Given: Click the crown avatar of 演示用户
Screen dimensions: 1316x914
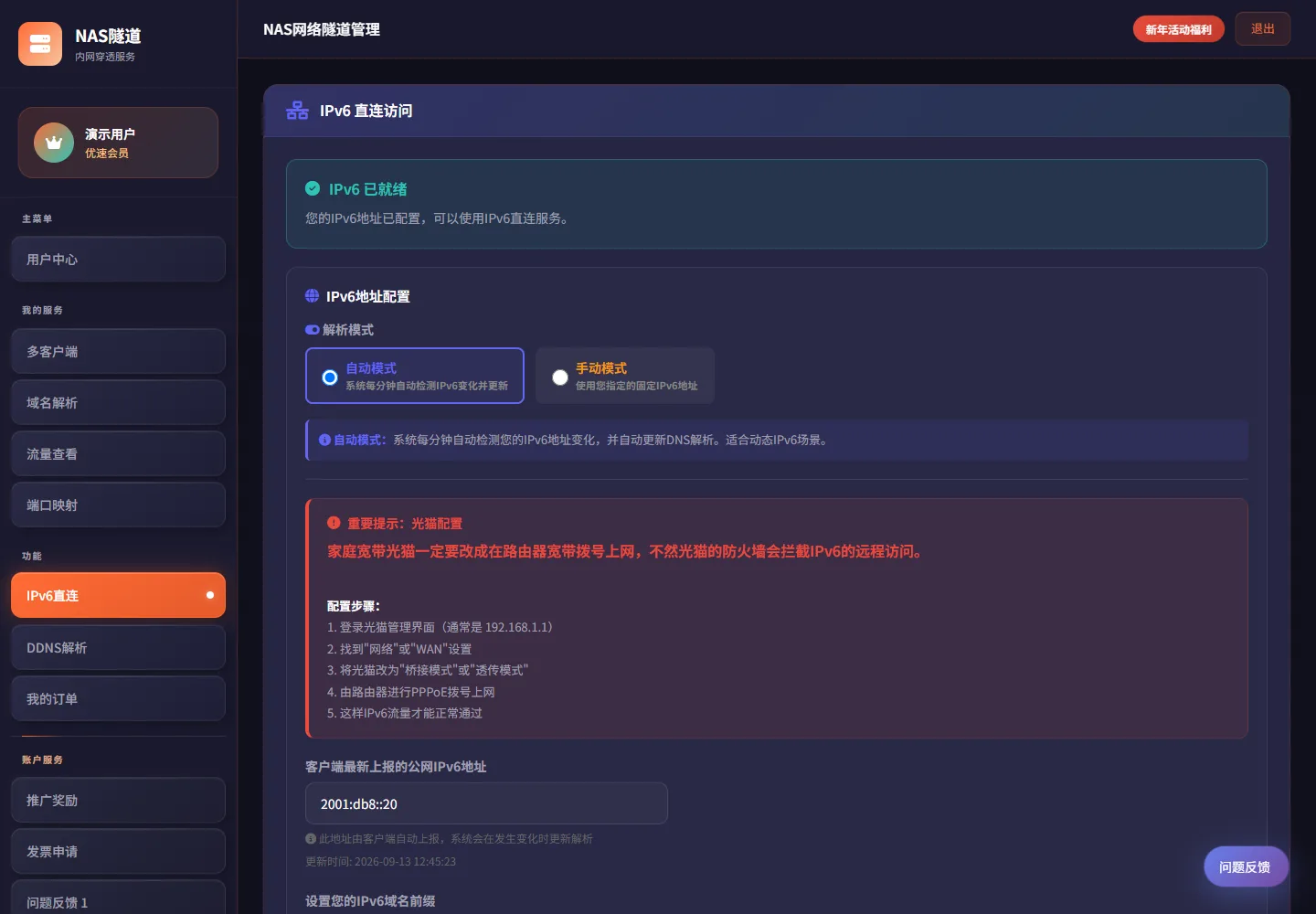Looking at the screenshot, I should [54, 143].
